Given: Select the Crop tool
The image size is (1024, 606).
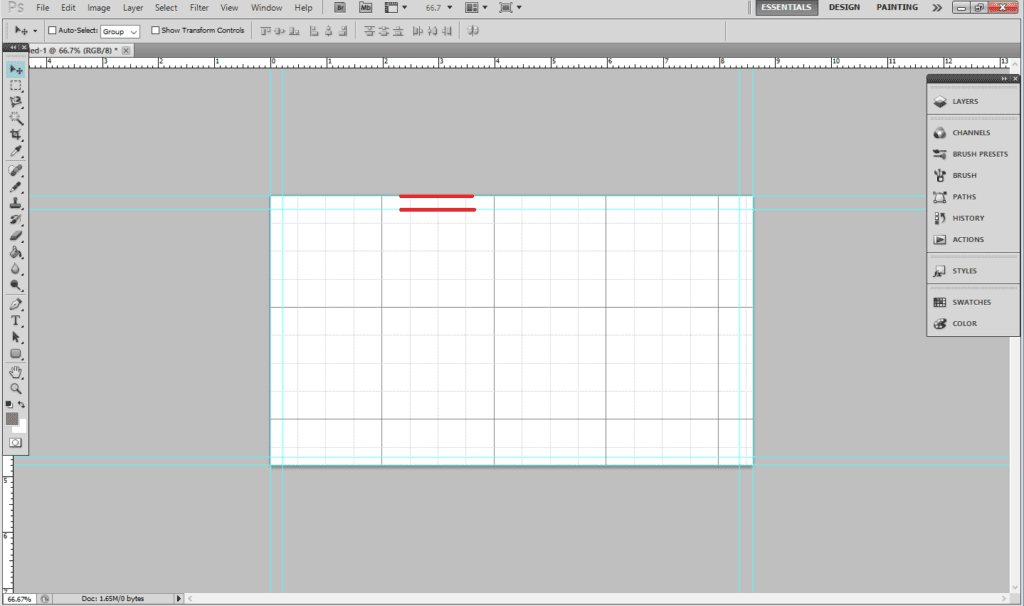Looking at the screenshot, I should point(16,135).
